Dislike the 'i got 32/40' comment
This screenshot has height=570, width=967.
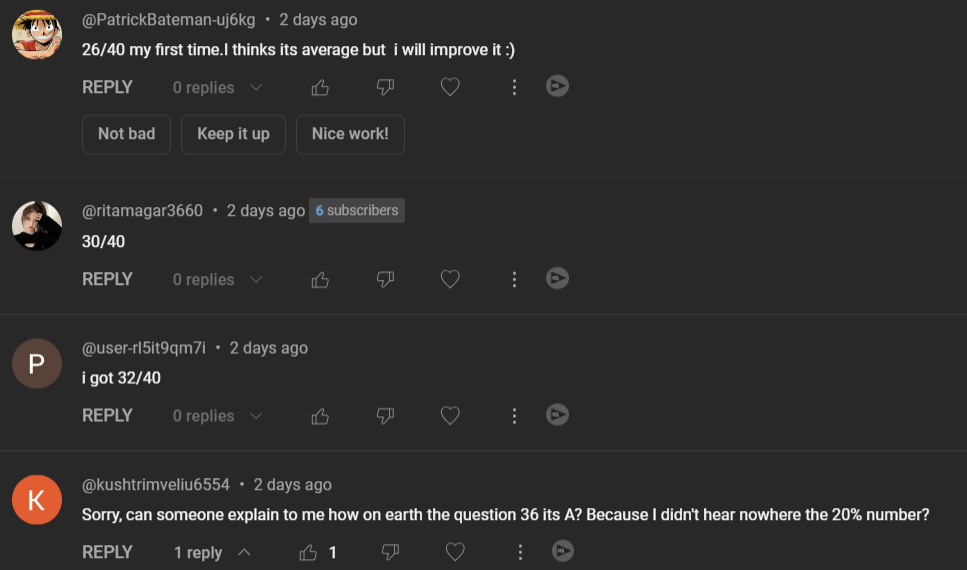pyautogui.click(x=385, y=416)
